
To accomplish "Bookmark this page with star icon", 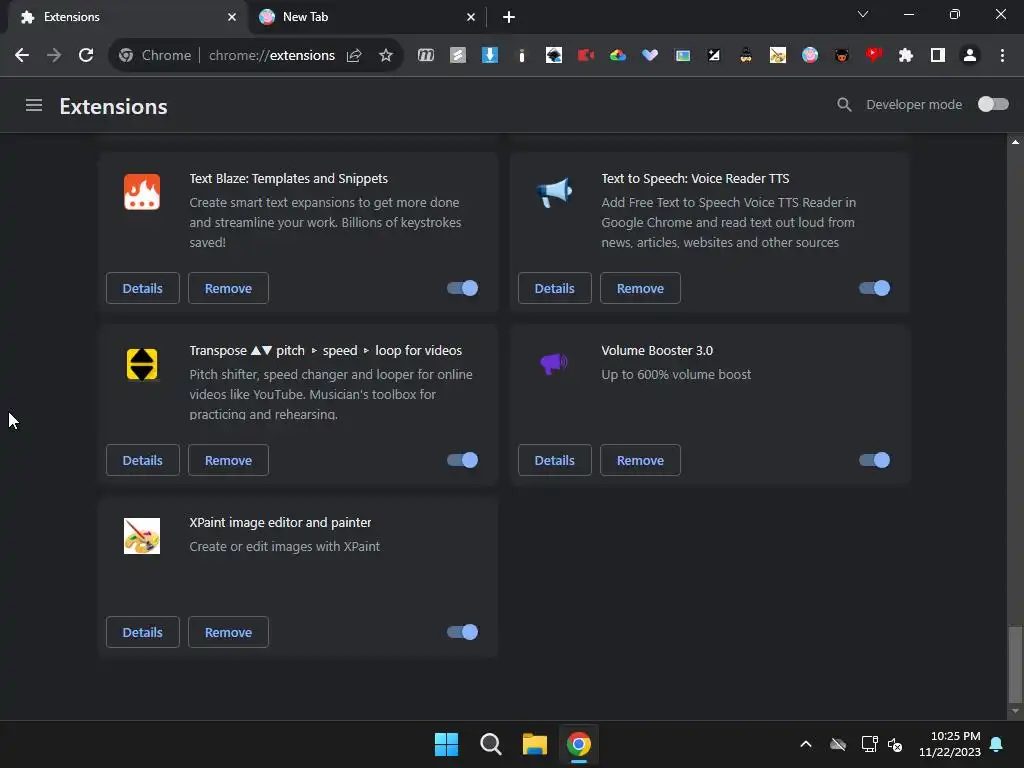I will (x=386, y=56).
